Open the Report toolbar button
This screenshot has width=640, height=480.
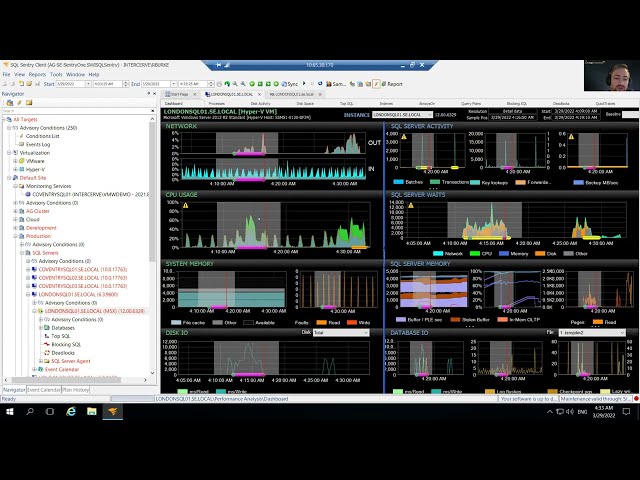coord(392,84)
